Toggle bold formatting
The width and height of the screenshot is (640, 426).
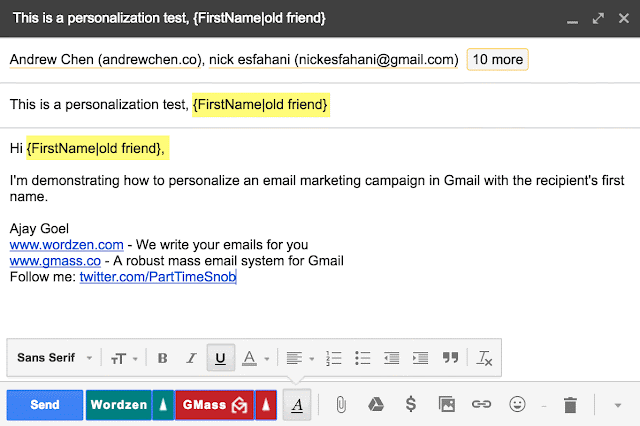[163, 358]
